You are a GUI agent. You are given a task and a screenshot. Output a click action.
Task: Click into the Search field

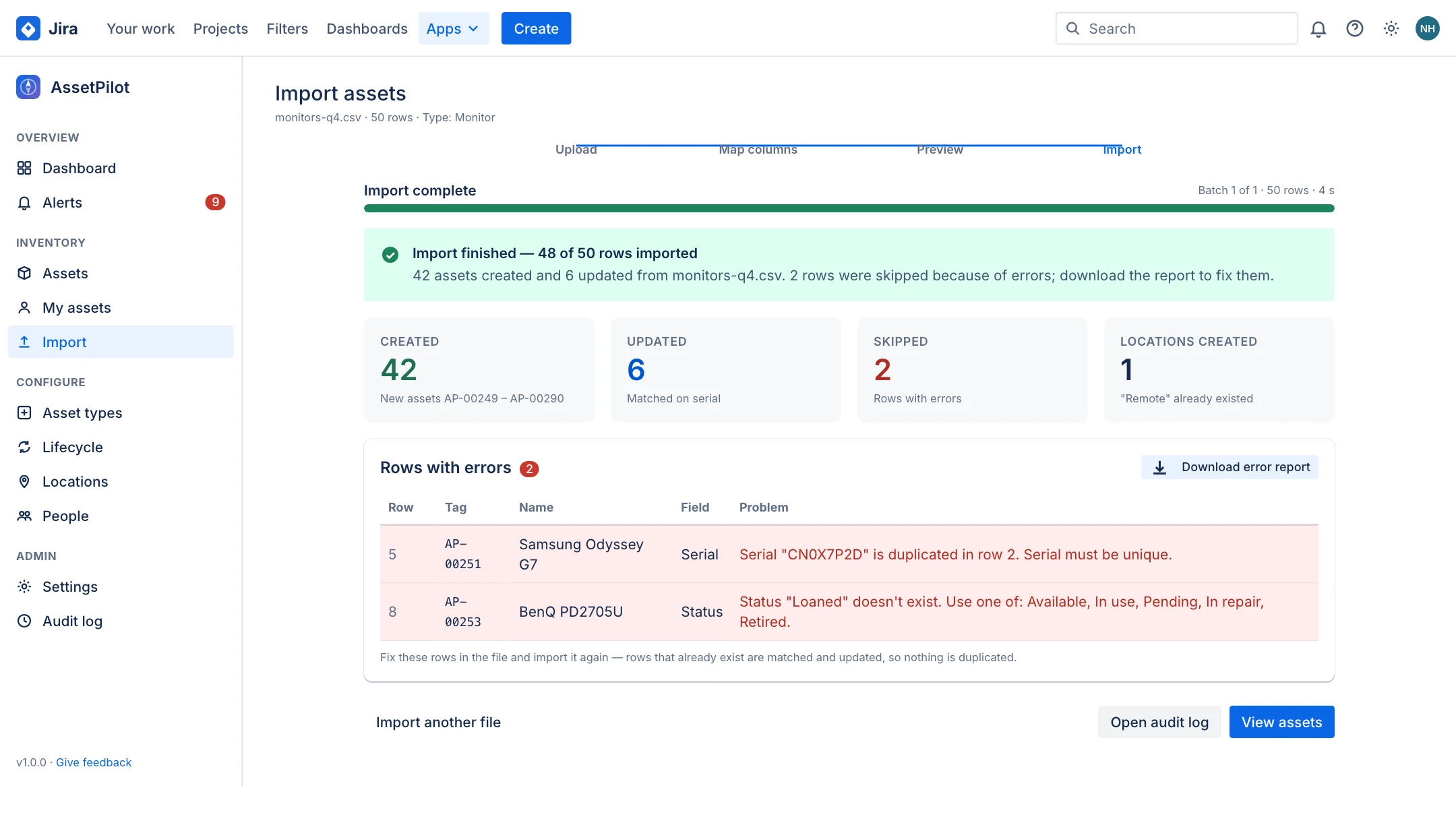(1176, 28)
